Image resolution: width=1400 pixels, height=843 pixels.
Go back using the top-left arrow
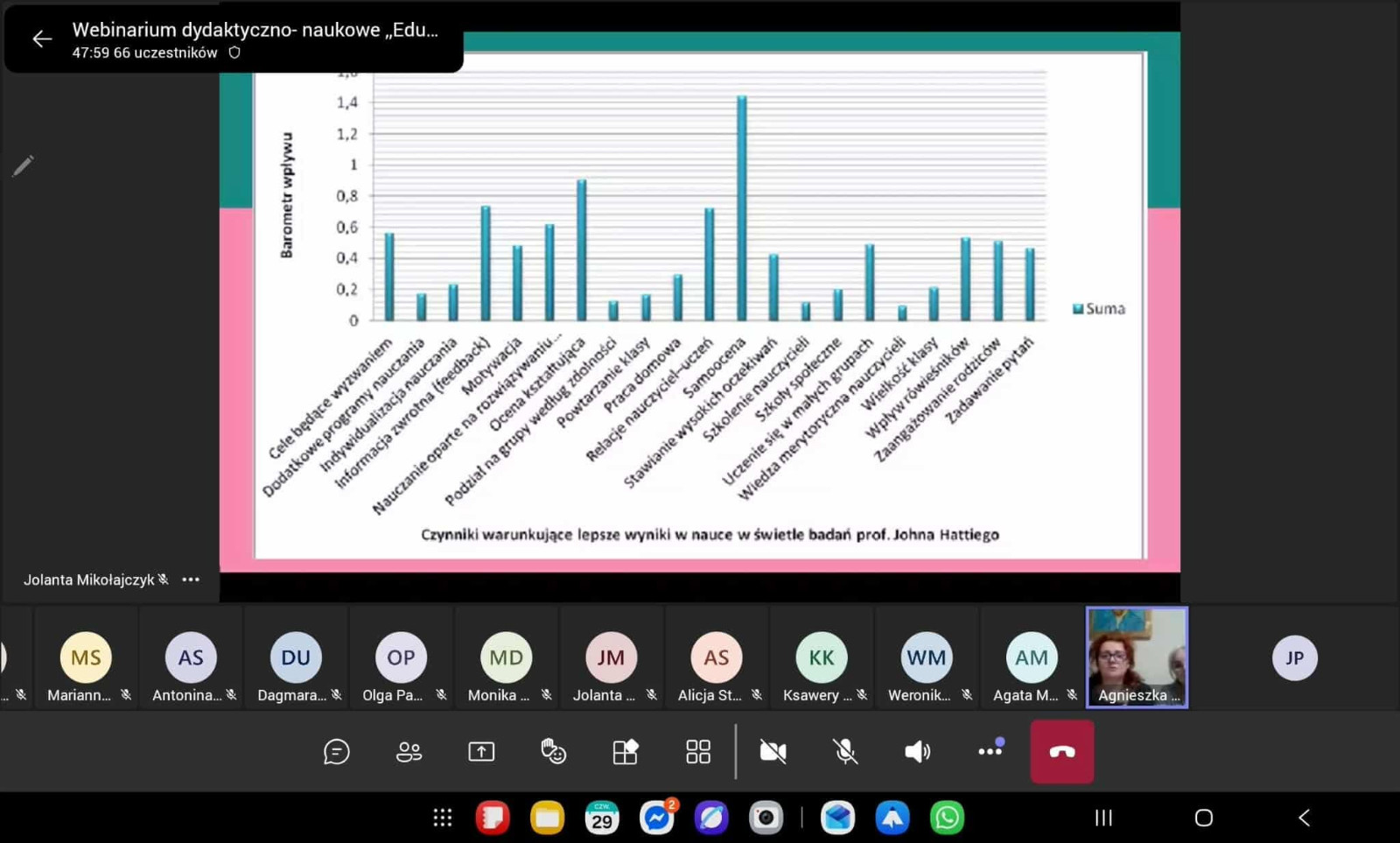[41, 39]
